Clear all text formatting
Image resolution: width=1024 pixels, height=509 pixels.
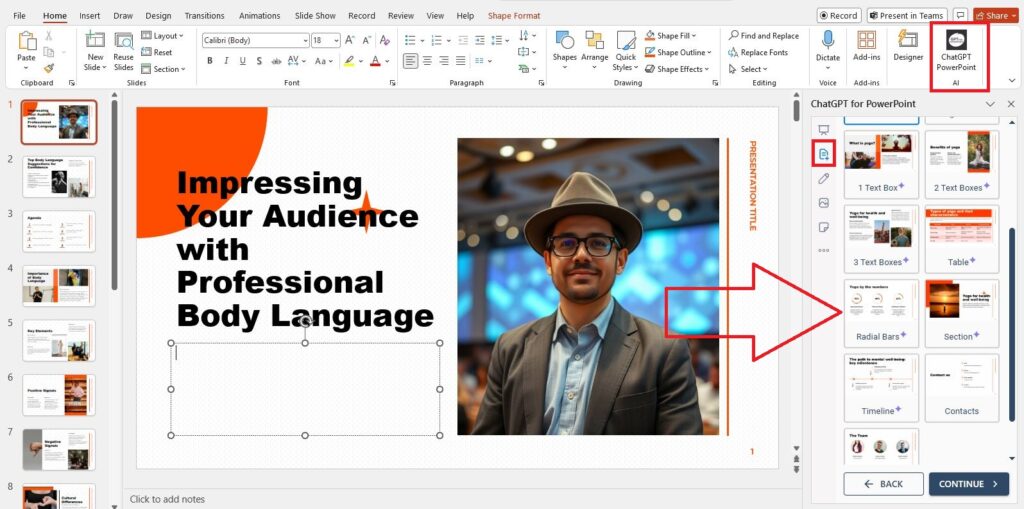[x=385, y=41]
